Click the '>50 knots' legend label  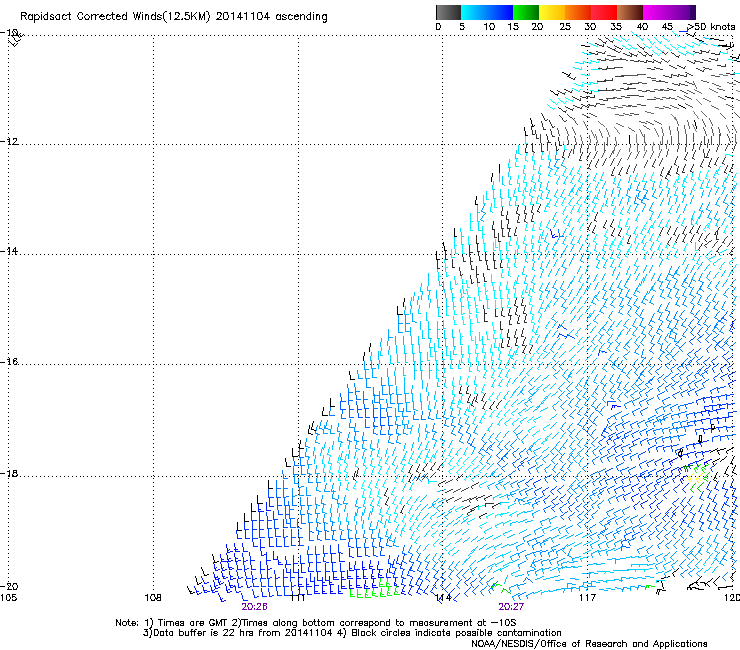(711, 27)
